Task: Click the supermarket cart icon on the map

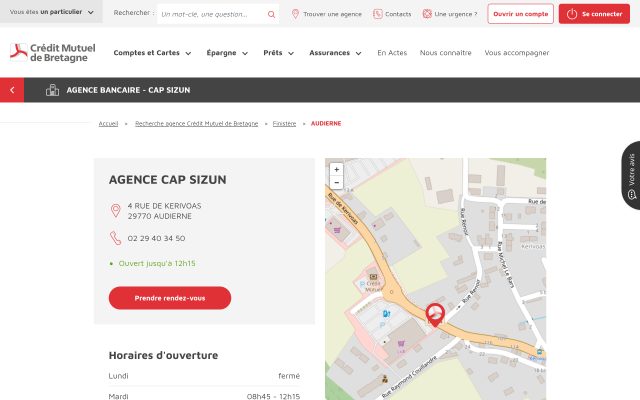Action: pyautogui.click(x=401, y=344)
